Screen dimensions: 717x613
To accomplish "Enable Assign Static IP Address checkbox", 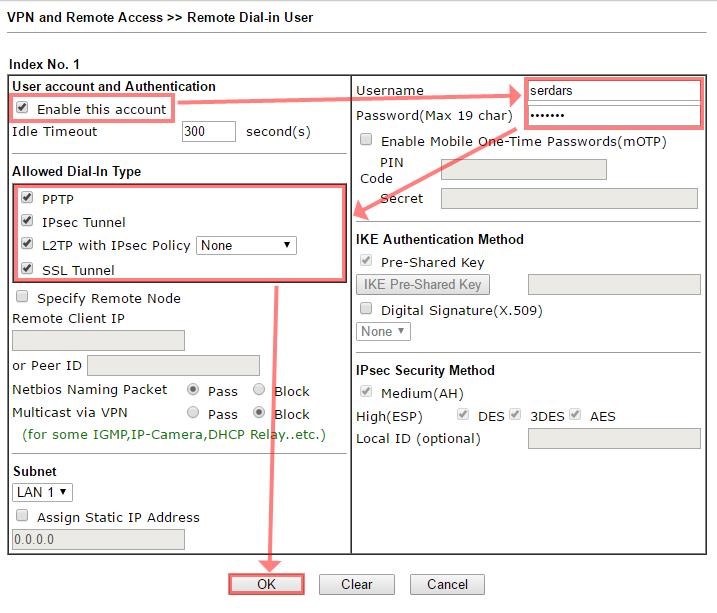I will click(21, 517).
